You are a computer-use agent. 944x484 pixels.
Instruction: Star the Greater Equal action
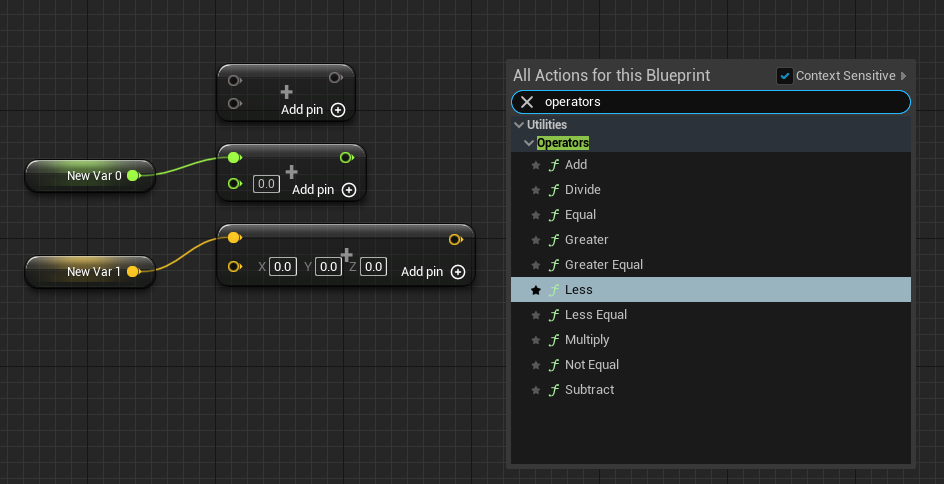[536, 265]
